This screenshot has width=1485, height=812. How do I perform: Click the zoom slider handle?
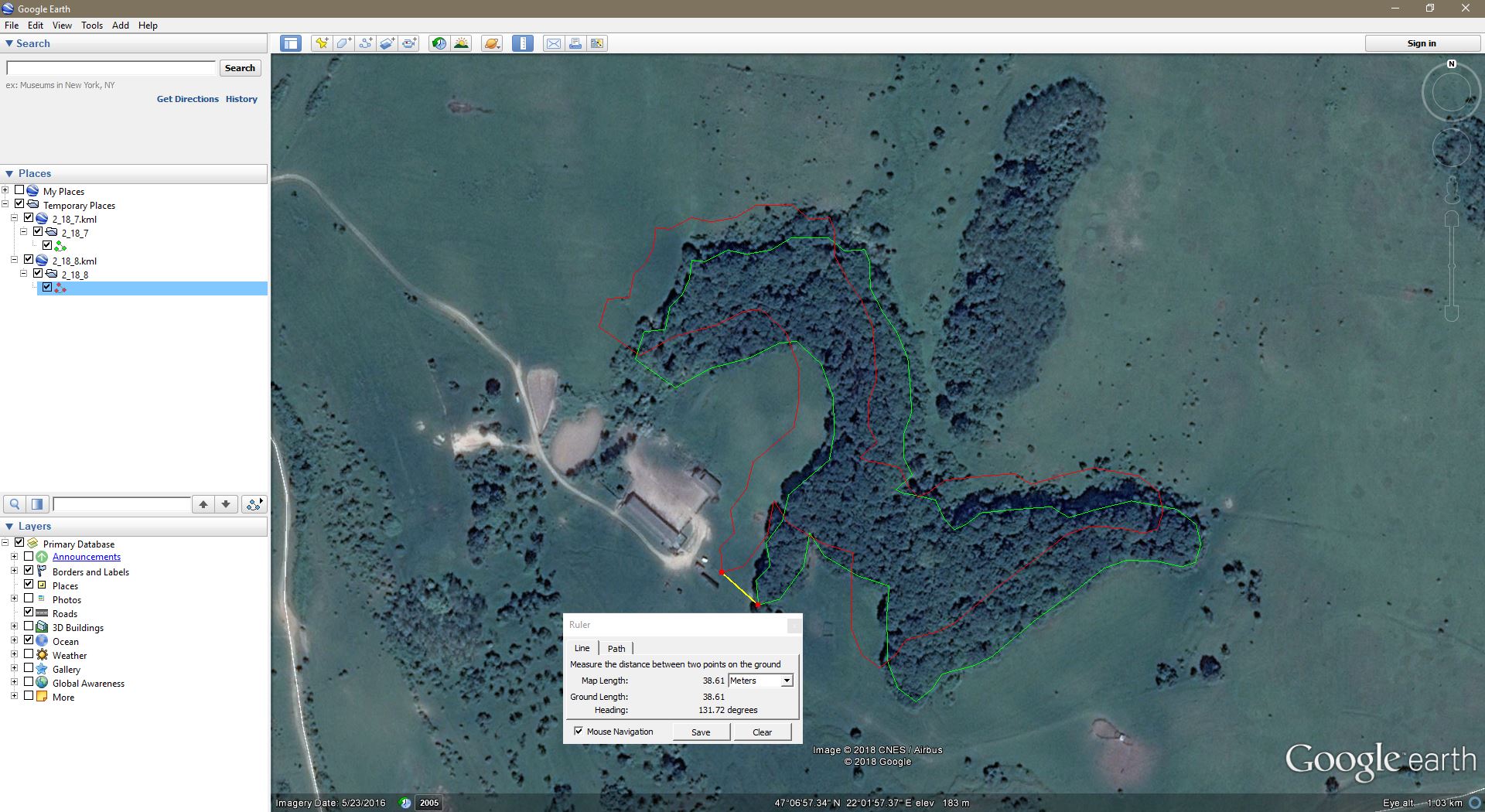tap(1452, 266)
